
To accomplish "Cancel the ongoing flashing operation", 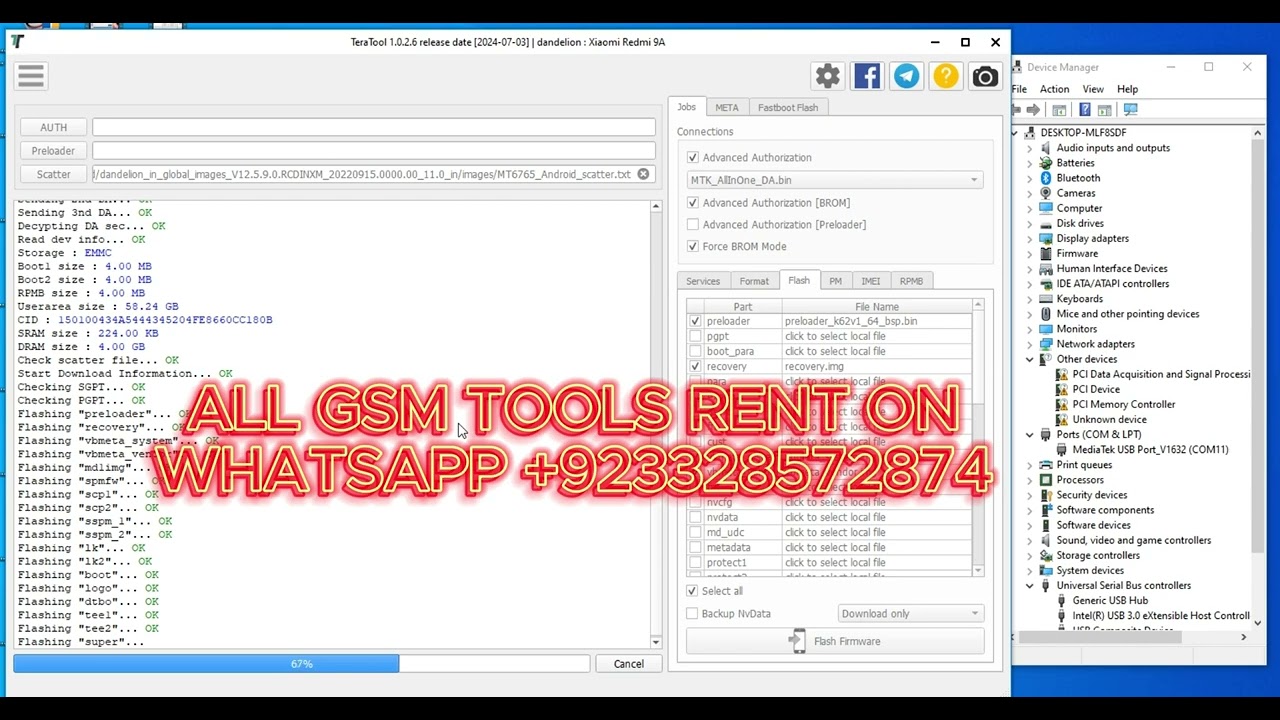I will 628,663.
